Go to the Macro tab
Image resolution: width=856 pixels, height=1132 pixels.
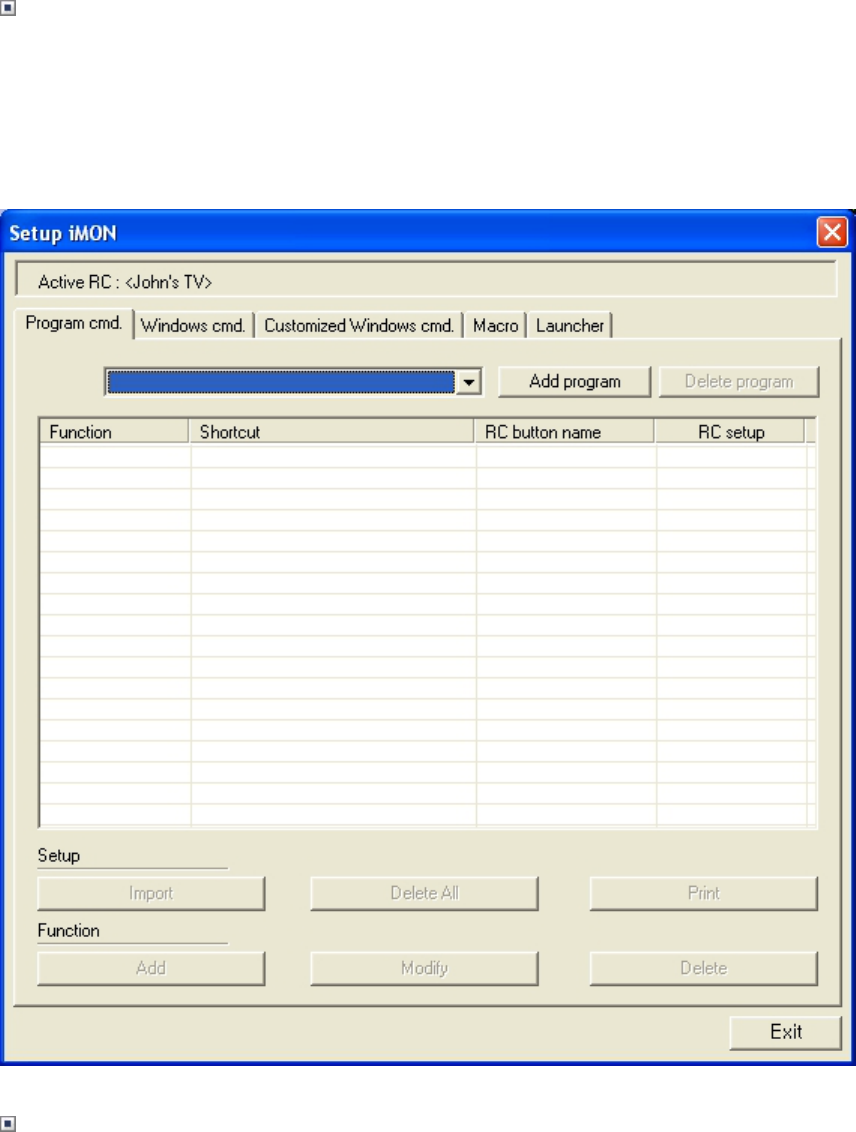pos(495,326)
